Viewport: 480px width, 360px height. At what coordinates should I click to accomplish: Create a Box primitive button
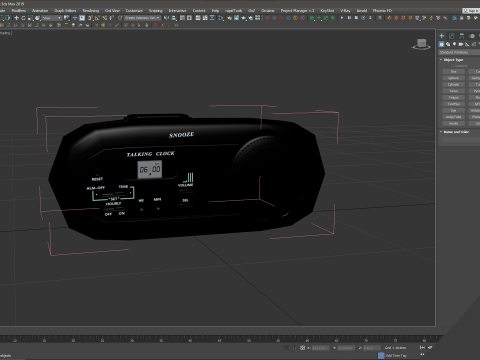click(454, 71)
